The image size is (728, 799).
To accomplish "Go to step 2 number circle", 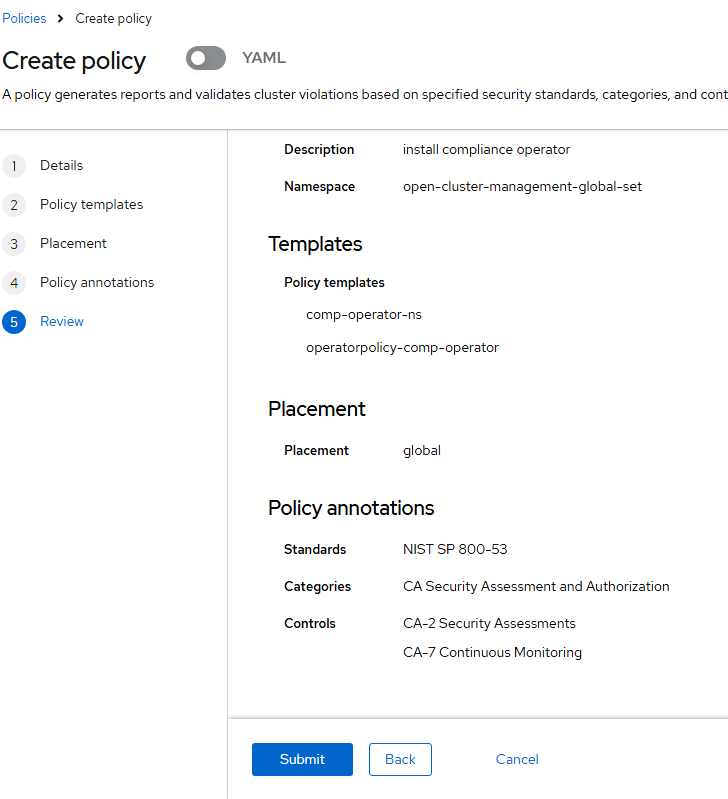I will tap(14, 205).
